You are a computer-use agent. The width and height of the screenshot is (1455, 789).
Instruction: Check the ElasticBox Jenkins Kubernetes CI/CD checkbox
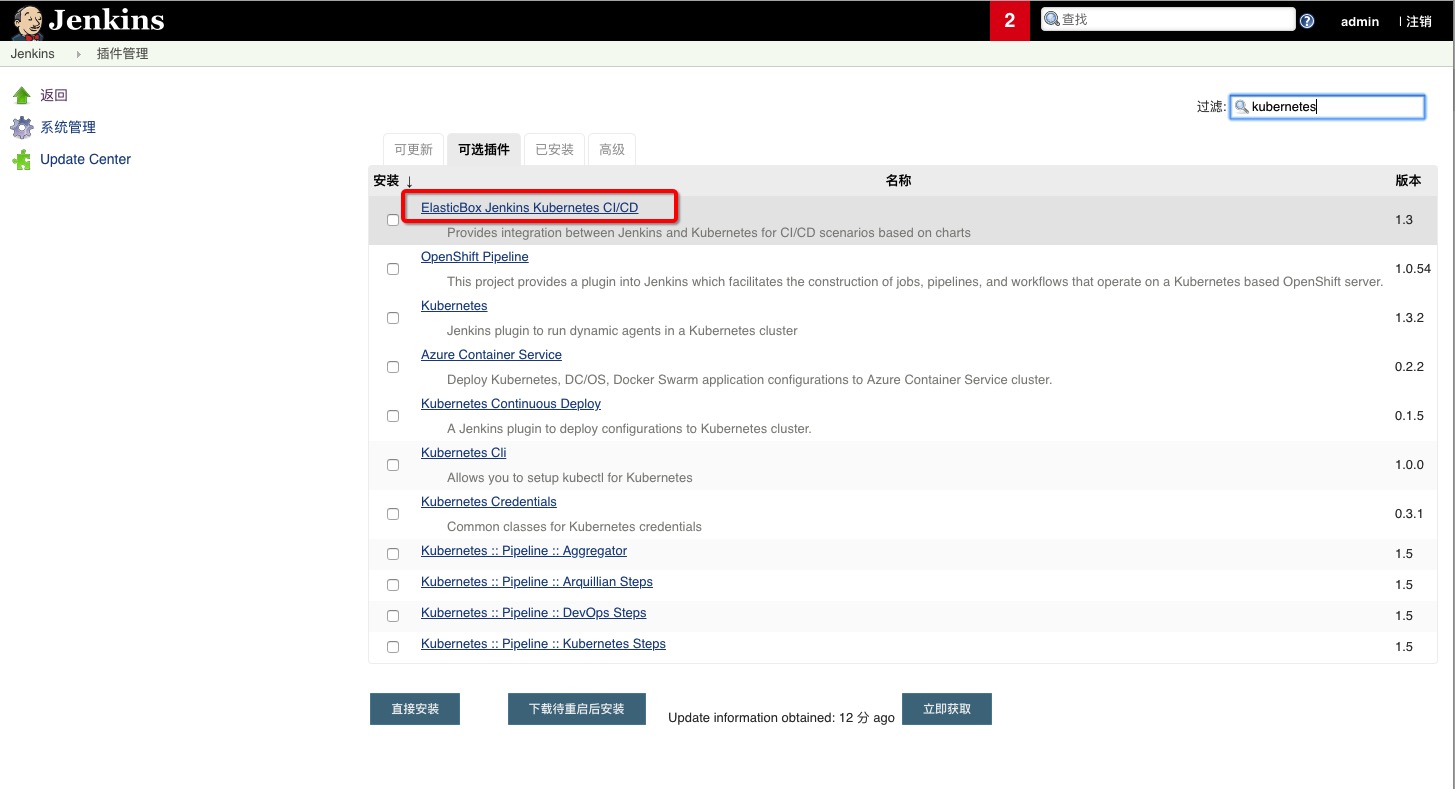tap(393, 220)
